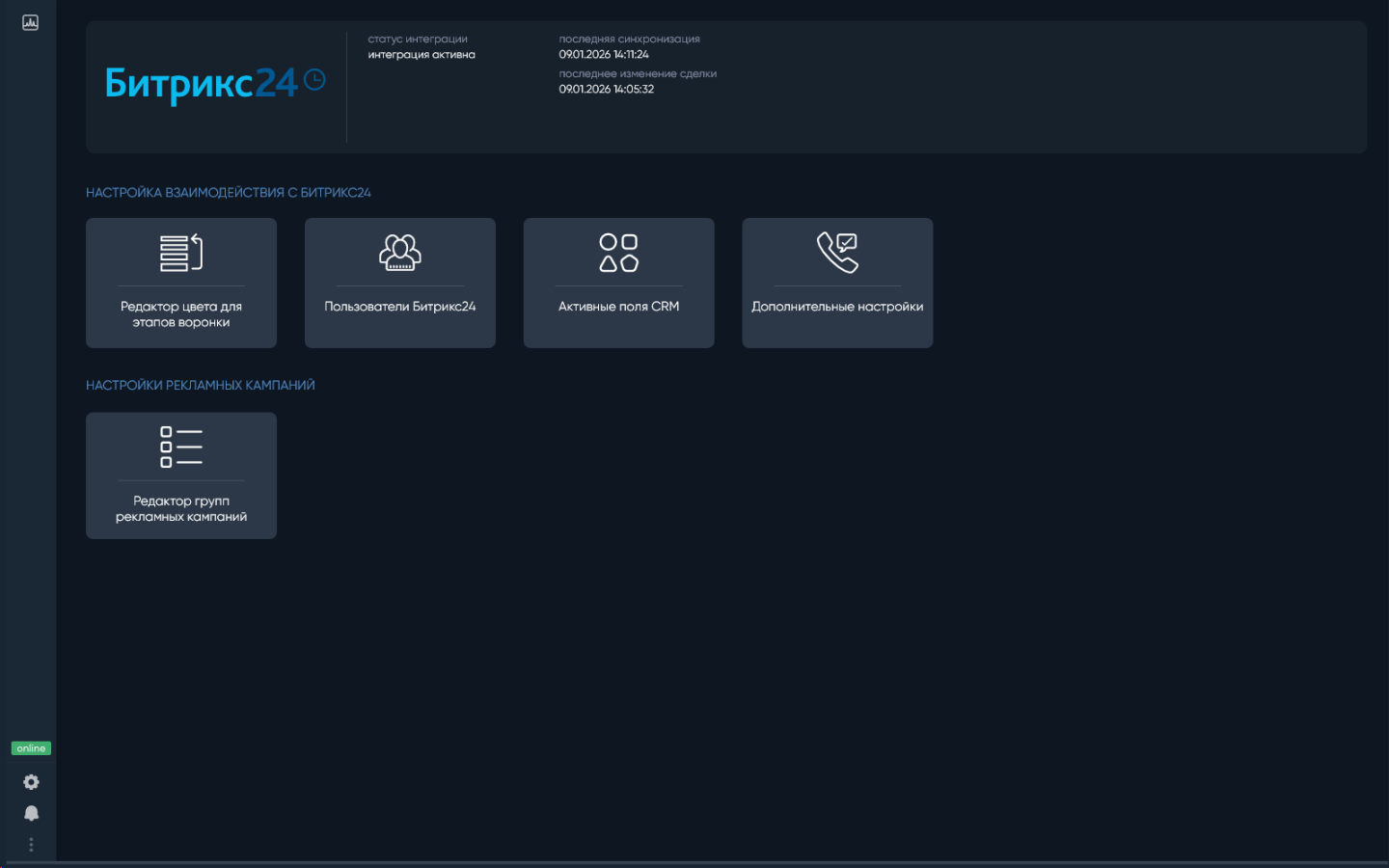Click the green online status badge
This screenshot has height=868, width=1389.
31,748
